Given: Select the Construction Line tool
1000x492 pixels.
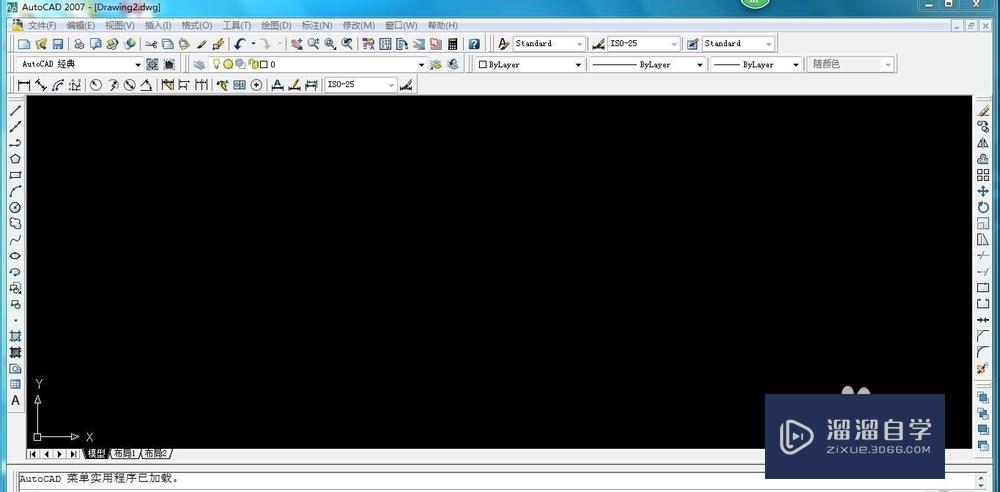Looking at the screenshot, I should point(15,127).
